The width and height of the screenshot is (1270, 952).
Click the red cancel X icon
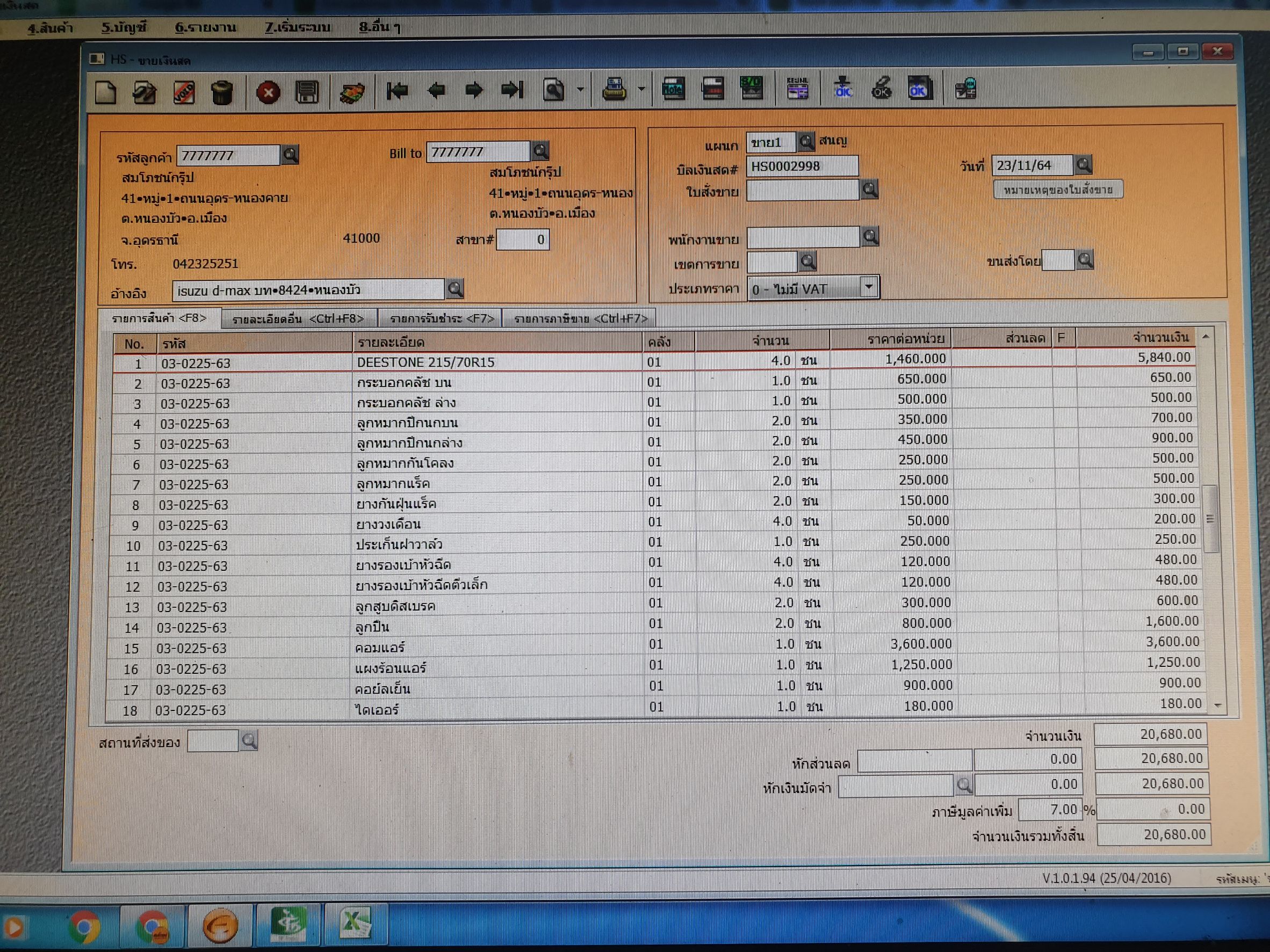268,92
